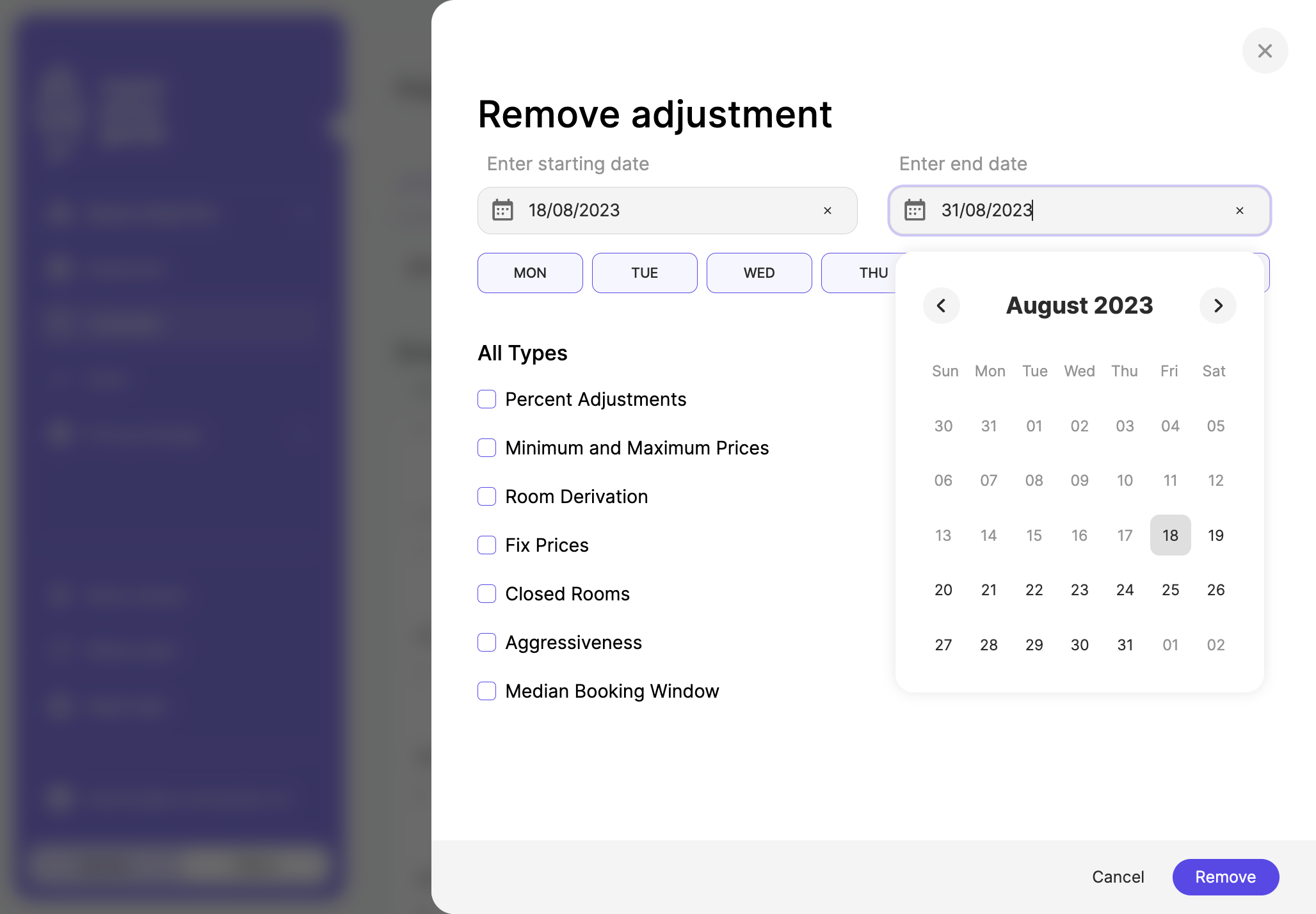
Task: Click August 2023 month header
Action: coord(1079,305)
